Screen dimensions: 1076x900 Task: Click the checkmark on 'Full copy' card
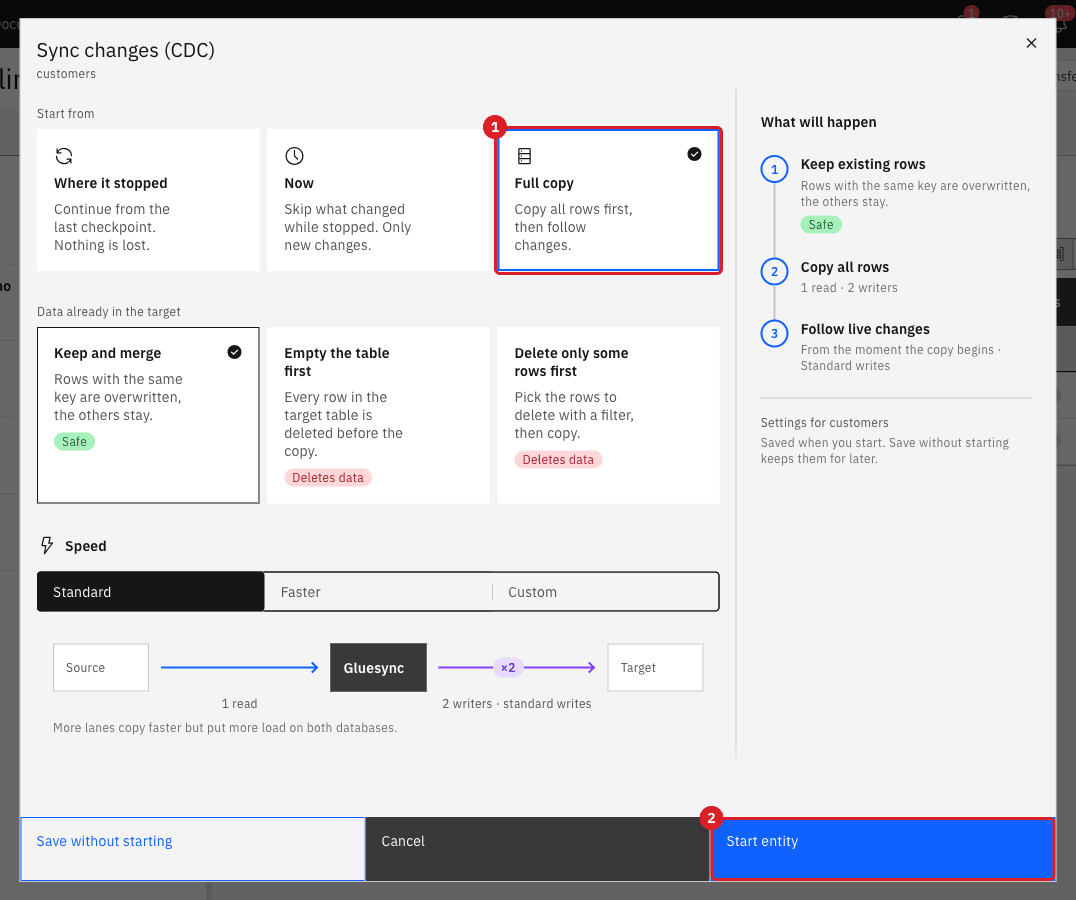[694, 154]
